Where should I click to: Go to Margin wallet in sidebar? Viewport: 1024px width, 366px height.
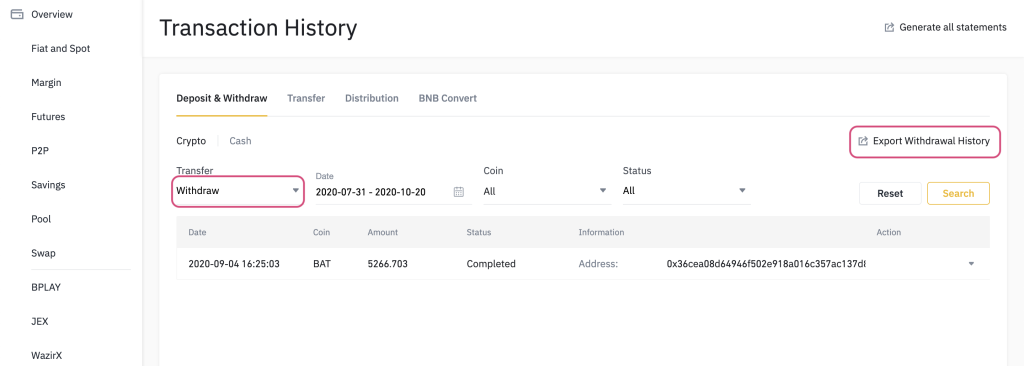(x=46, y=82)
